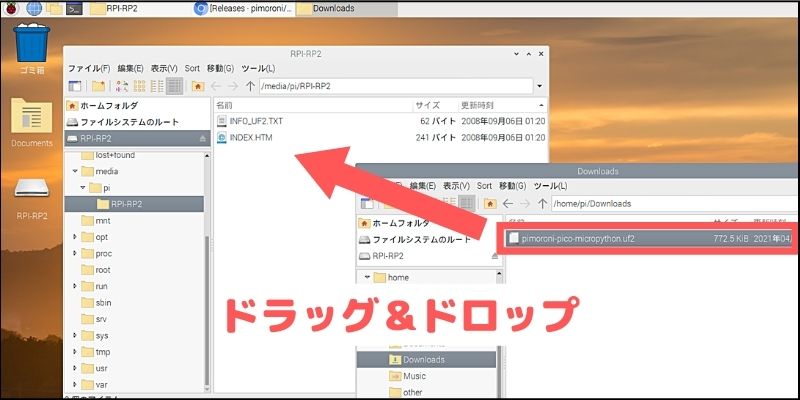Image resolution: width=800 pixels, height=400 pixels.
Task: Expand the run folder tree node
Action: [74, 286]
